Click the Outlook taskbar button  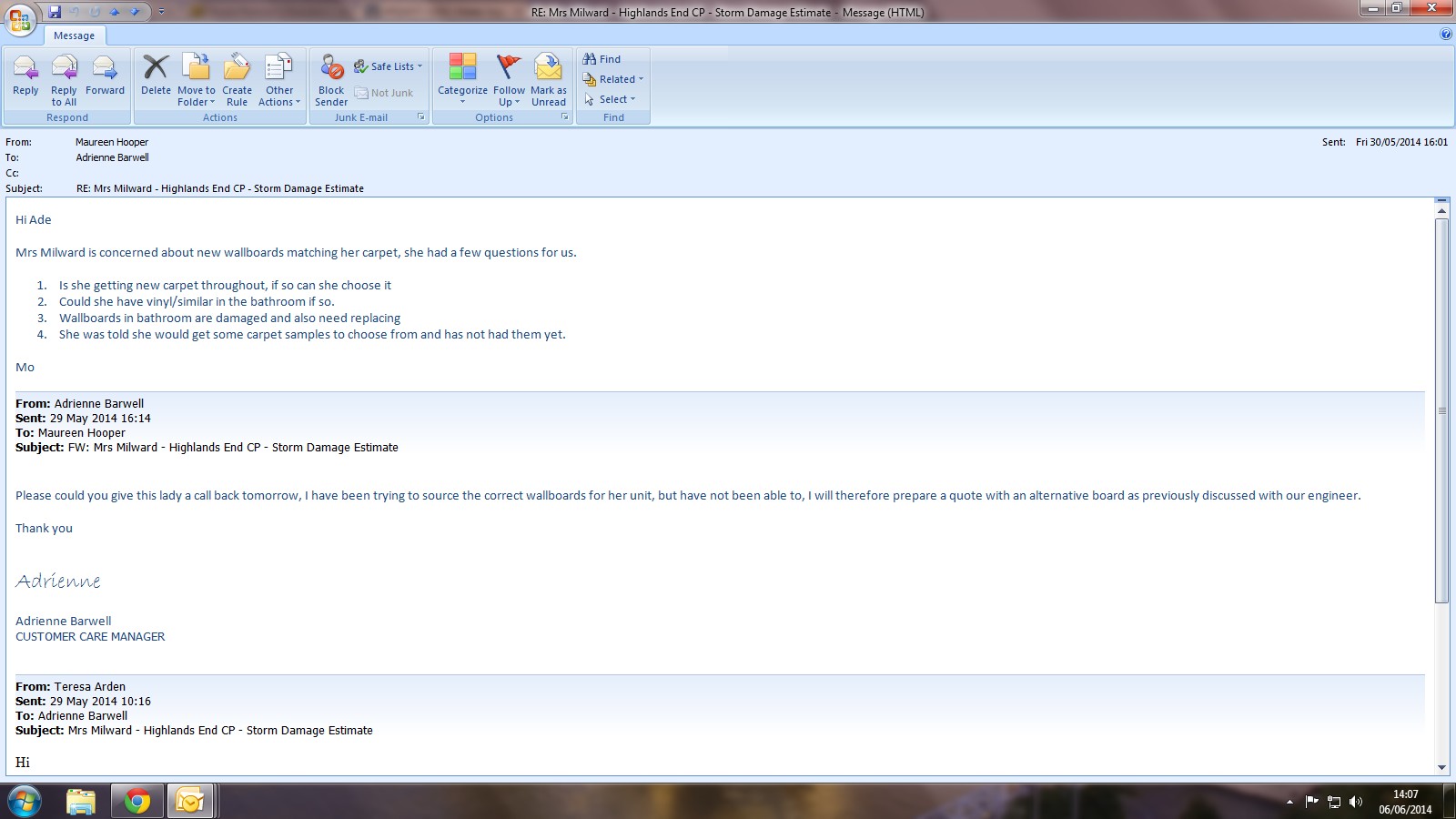click(190, 802)
